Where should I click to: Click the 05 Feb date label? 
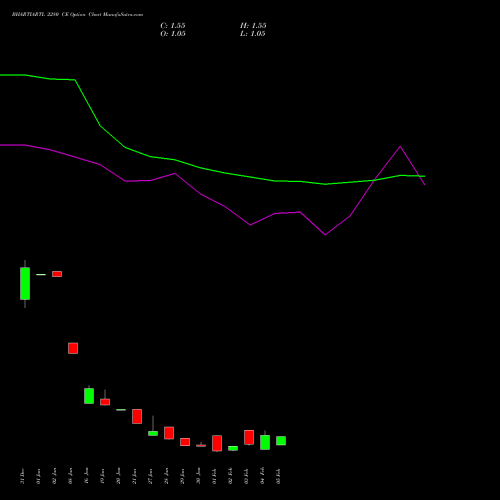[278, 476]
